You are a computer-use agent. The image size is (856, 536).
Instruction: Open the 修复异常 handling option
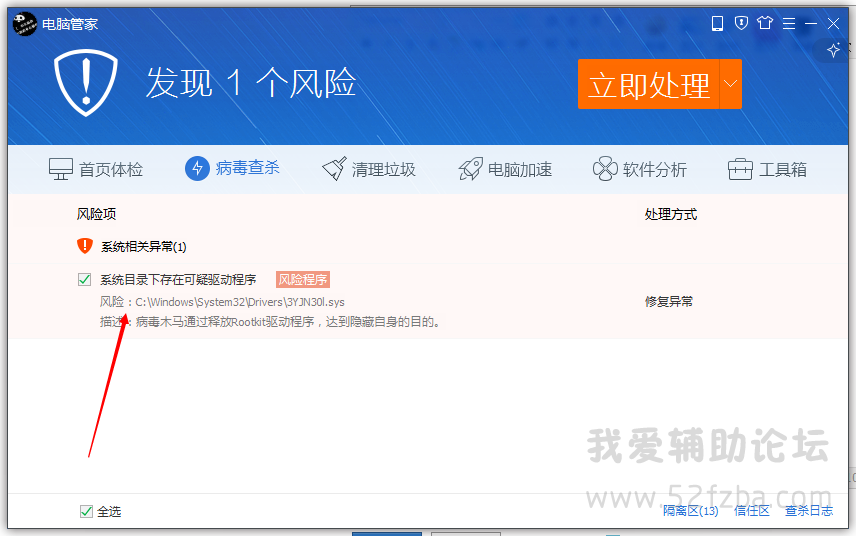click(669, 301)
